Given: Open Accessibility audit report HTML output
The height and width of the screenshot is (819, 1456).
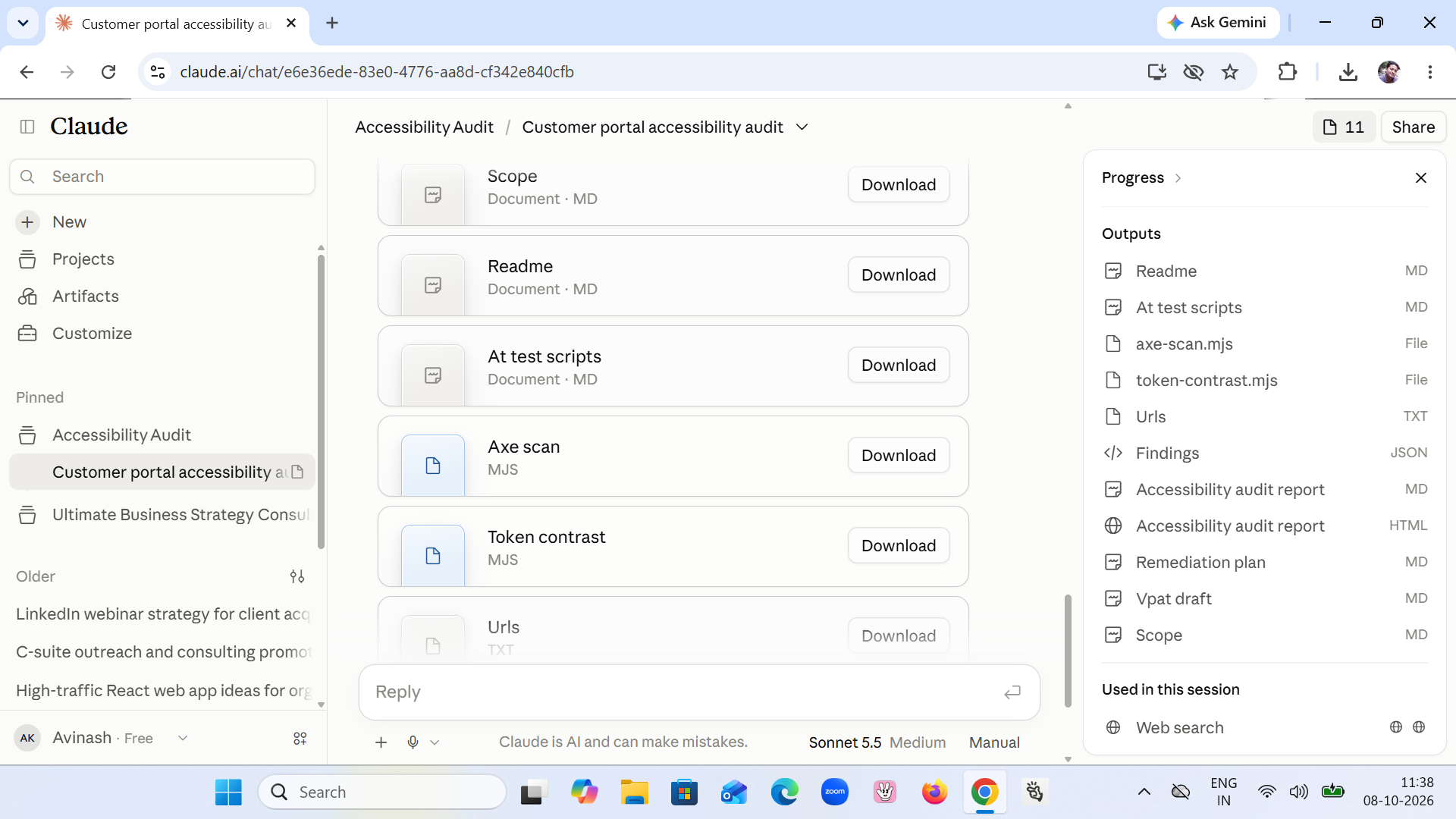Looking at the screenshot, I should pos(1265,526).
